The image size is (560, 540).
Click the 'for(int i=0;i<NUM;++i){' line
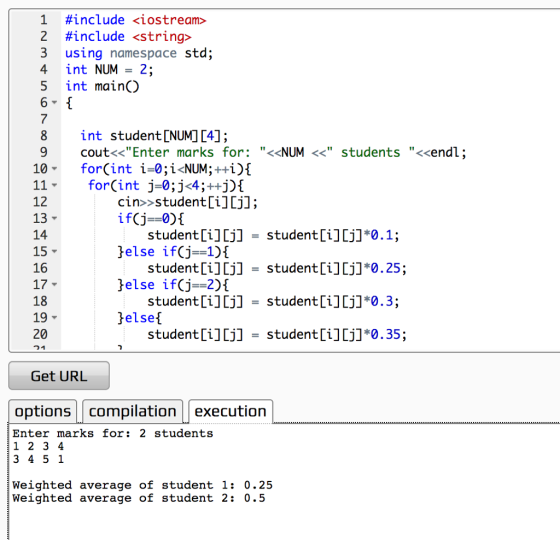166,169
